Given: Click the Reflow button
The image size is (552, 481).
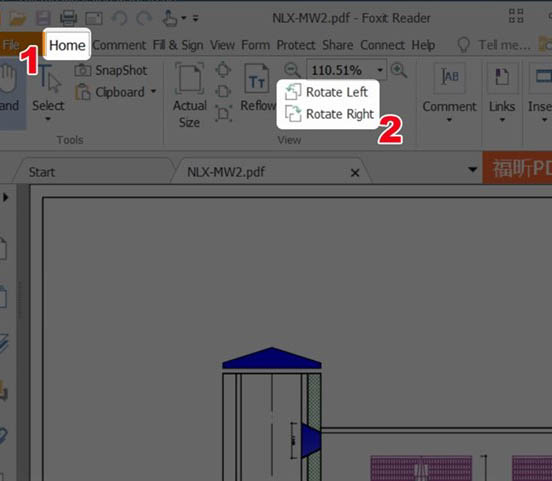Looking at the screenshot, I should click(258, 88).
